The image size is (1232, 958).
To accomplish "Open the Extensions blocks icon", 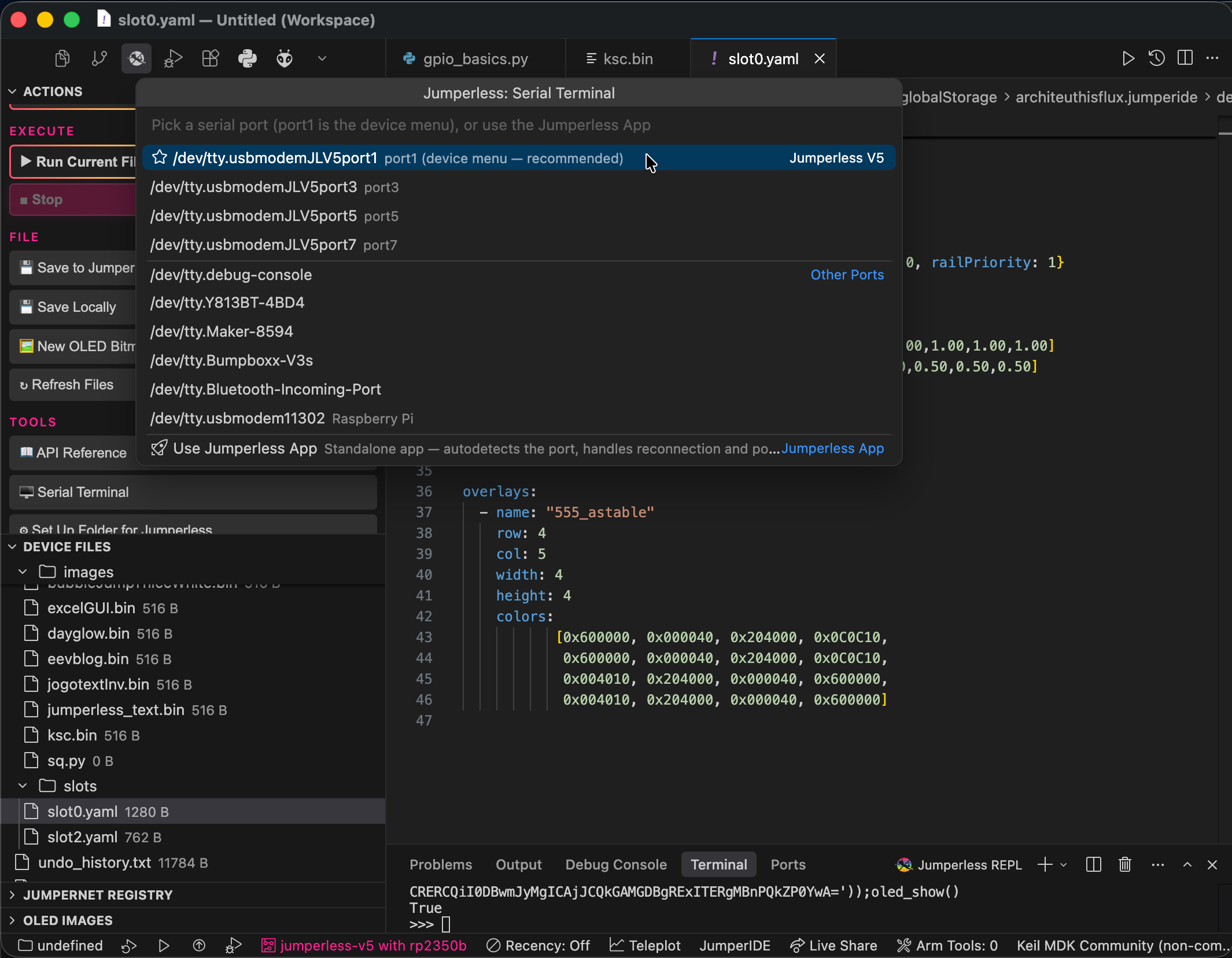I will pyautogui.click(x=211, y=58).
